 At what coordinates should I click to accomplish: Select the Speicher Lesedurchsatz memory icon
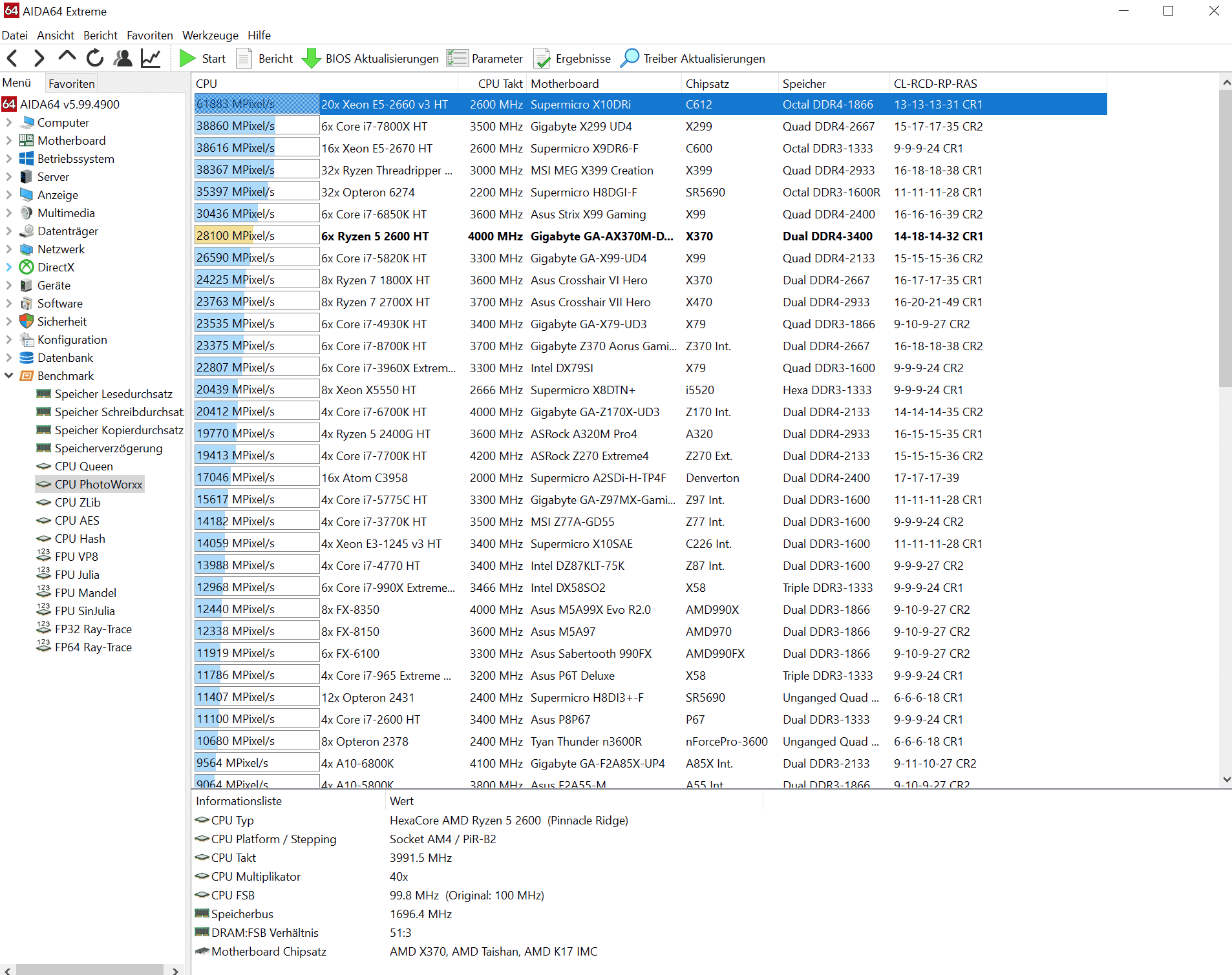44,393
